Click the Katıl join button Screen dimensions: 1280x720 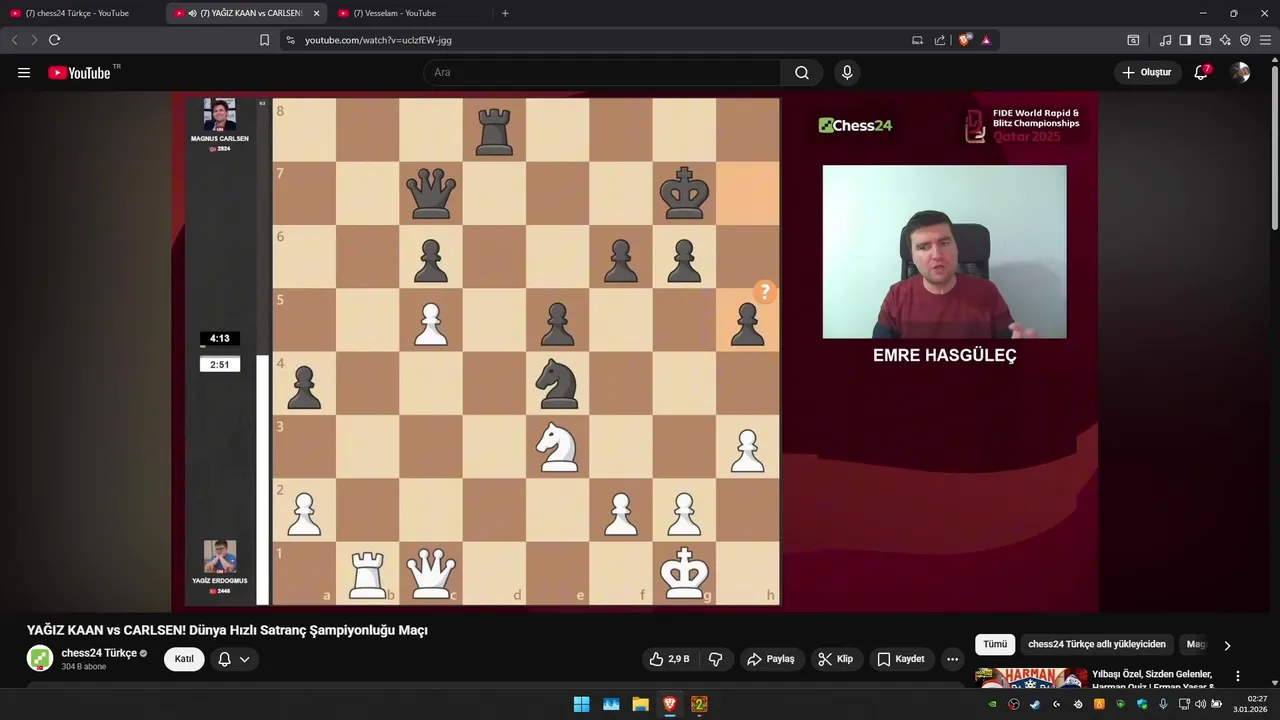click(x=184, y=659)
